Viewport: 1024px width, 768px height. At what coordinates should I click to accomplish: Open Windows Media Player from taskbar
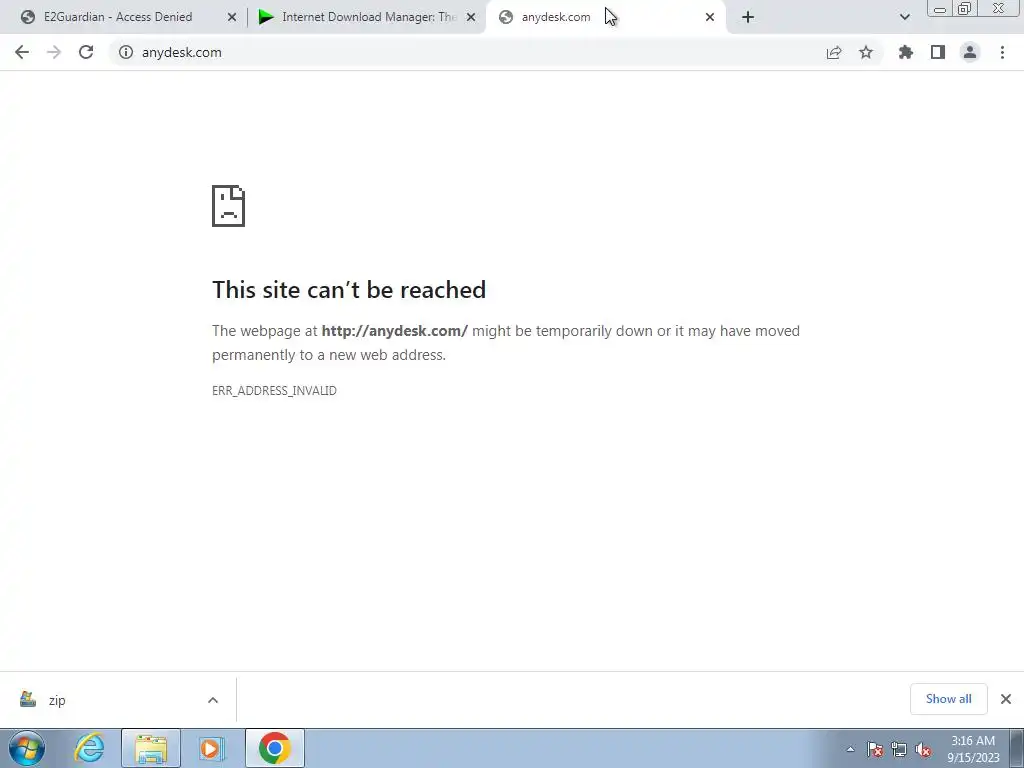(x=211, y=748)
